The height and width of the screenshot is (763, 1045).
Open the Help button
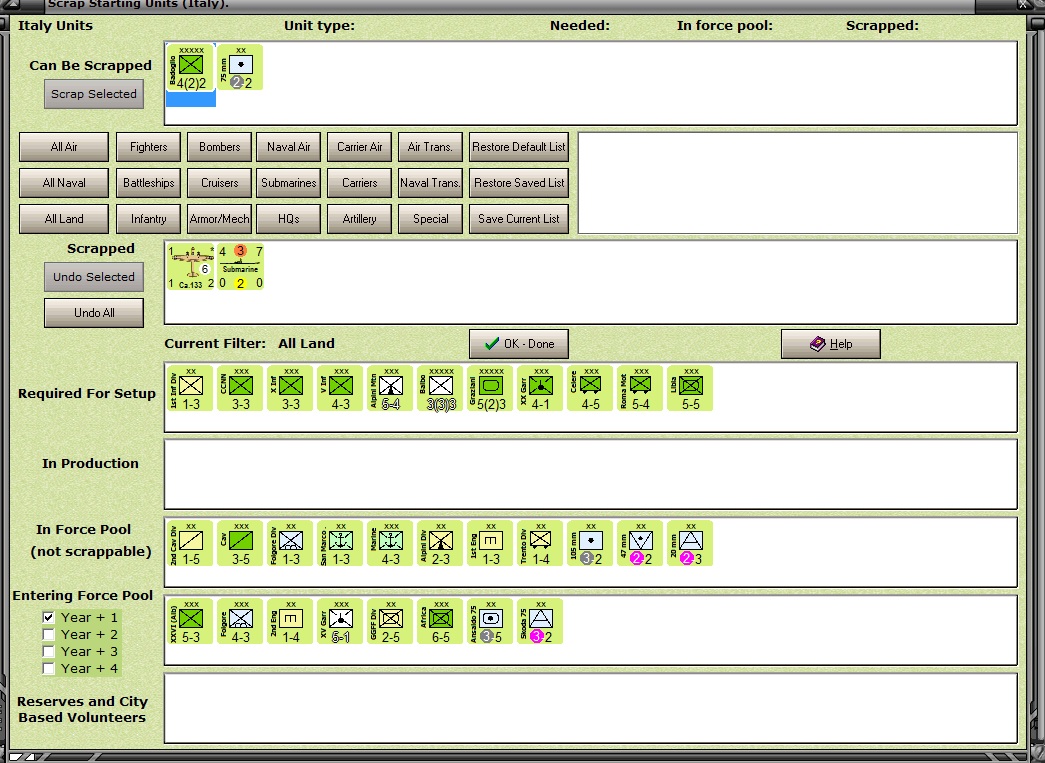tap(830, 344)
